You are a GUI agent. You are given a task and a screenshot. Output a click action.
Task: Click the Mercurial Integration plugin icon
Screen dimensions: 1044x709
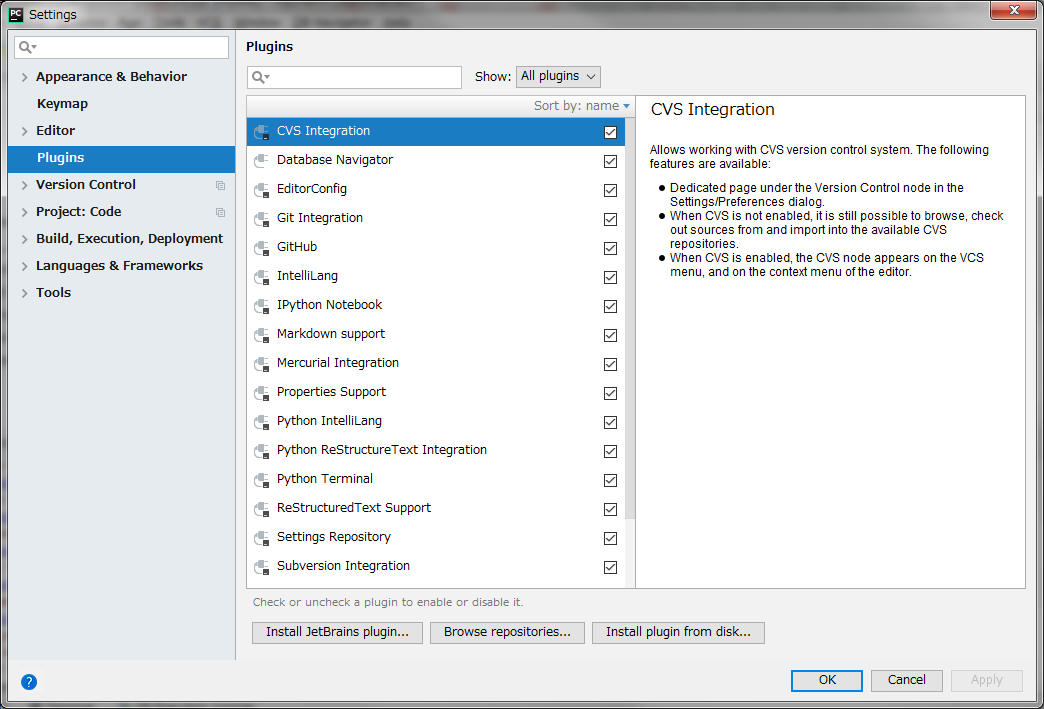262,363
